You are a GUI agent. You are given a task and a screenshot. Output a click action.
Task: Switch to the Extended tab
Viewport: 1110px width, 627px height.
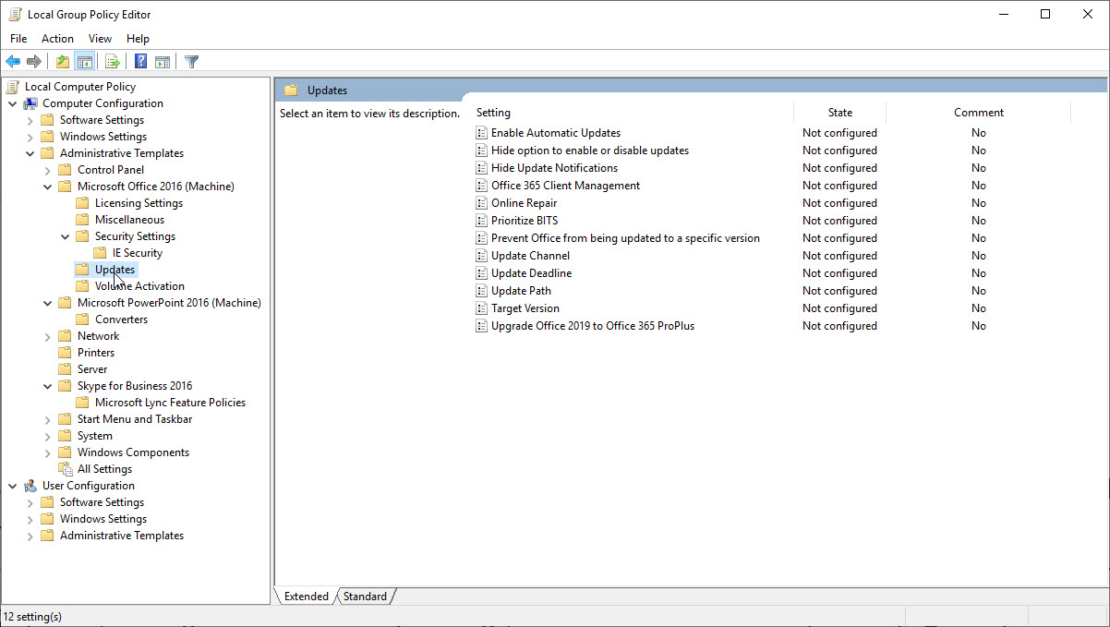[305, 596]
